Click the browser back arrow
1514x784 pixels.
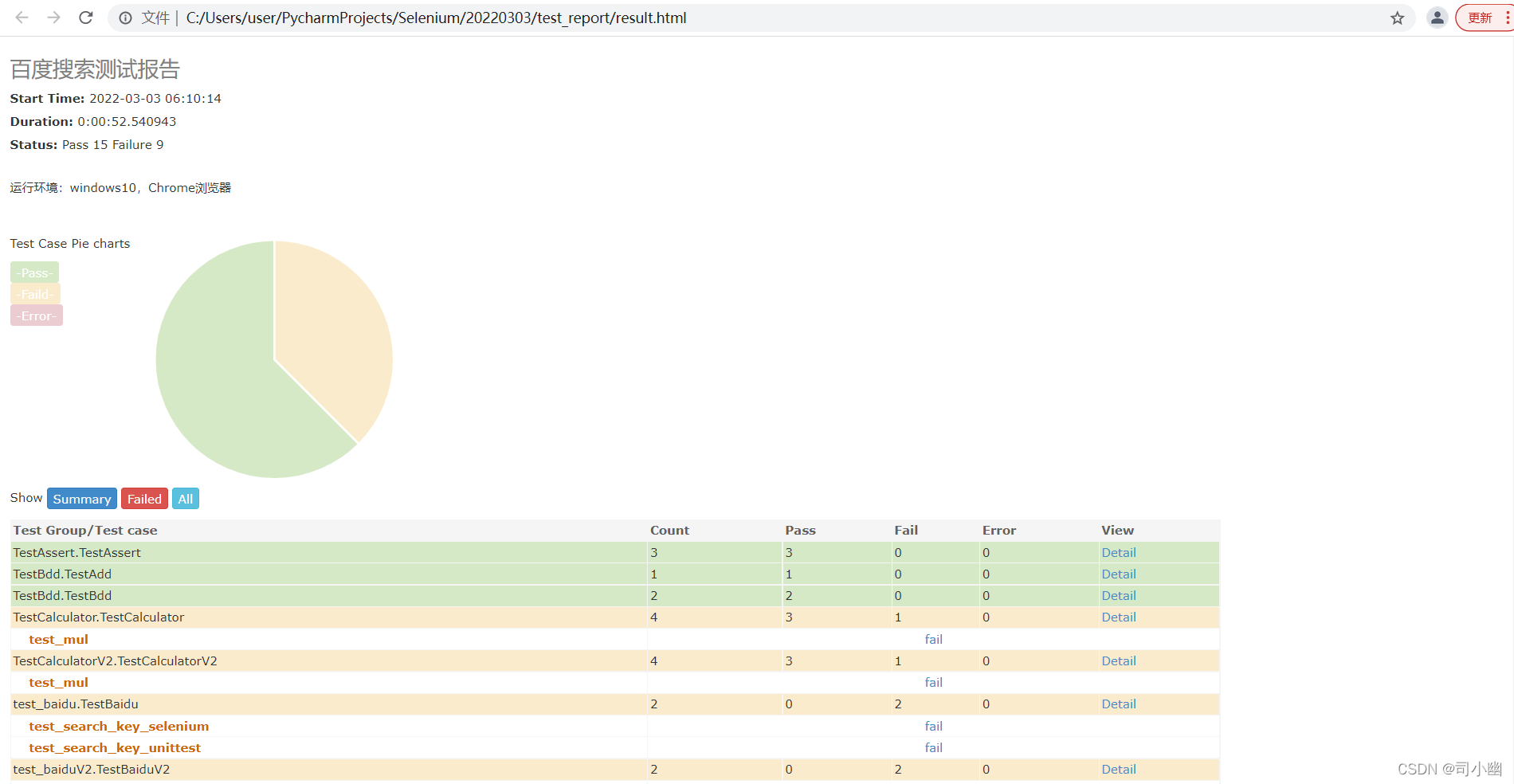(22, 18)
